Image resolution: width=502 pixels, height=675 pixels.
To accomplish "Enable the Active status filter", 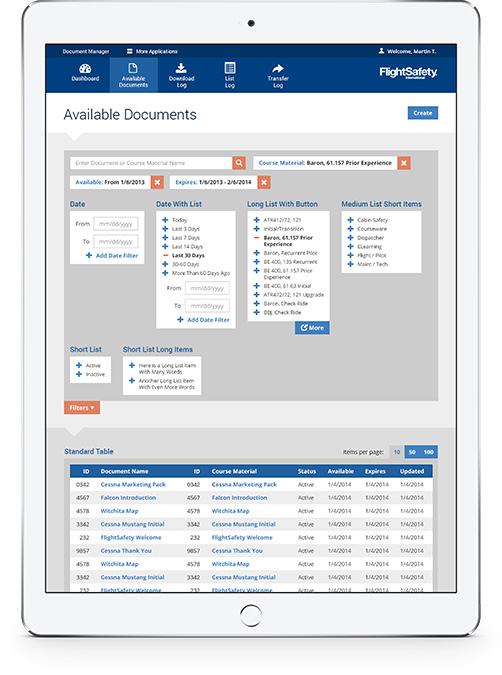I will pyautogui.click(x=79, y=365).
